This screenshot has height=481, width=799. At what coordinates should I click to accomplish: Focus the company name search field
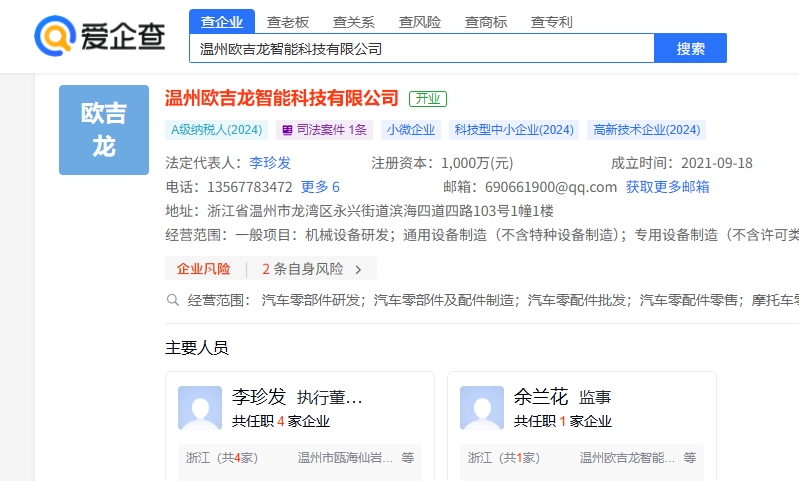tap(422, 48)
